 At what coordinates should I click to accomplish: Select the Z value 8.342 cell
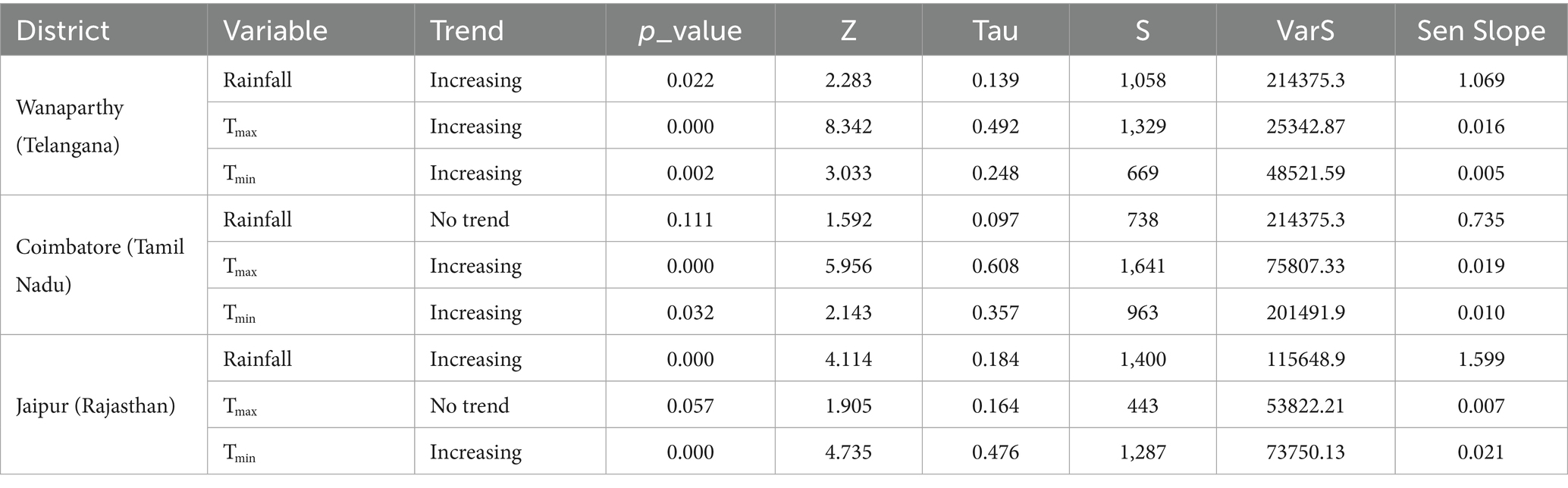point(848,127)
